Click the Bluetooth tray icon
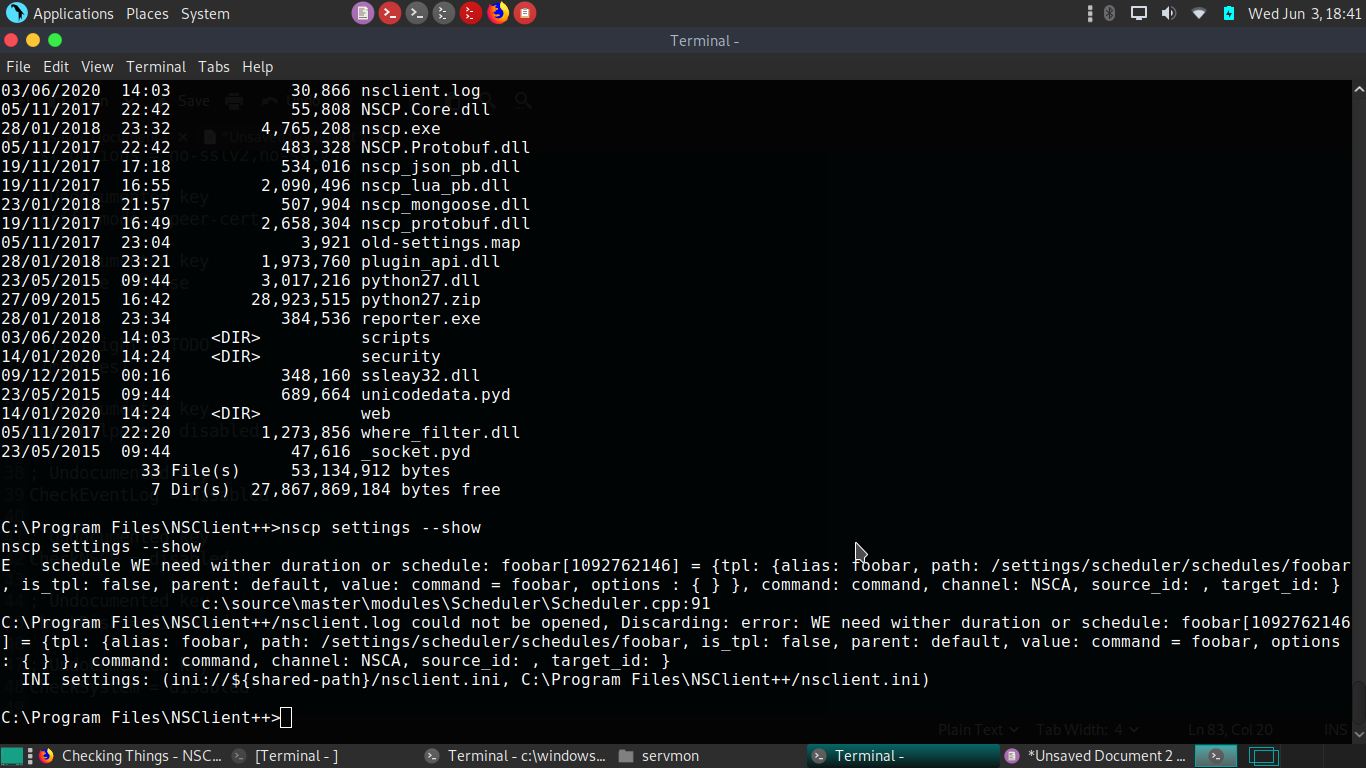 [1109, 13]
